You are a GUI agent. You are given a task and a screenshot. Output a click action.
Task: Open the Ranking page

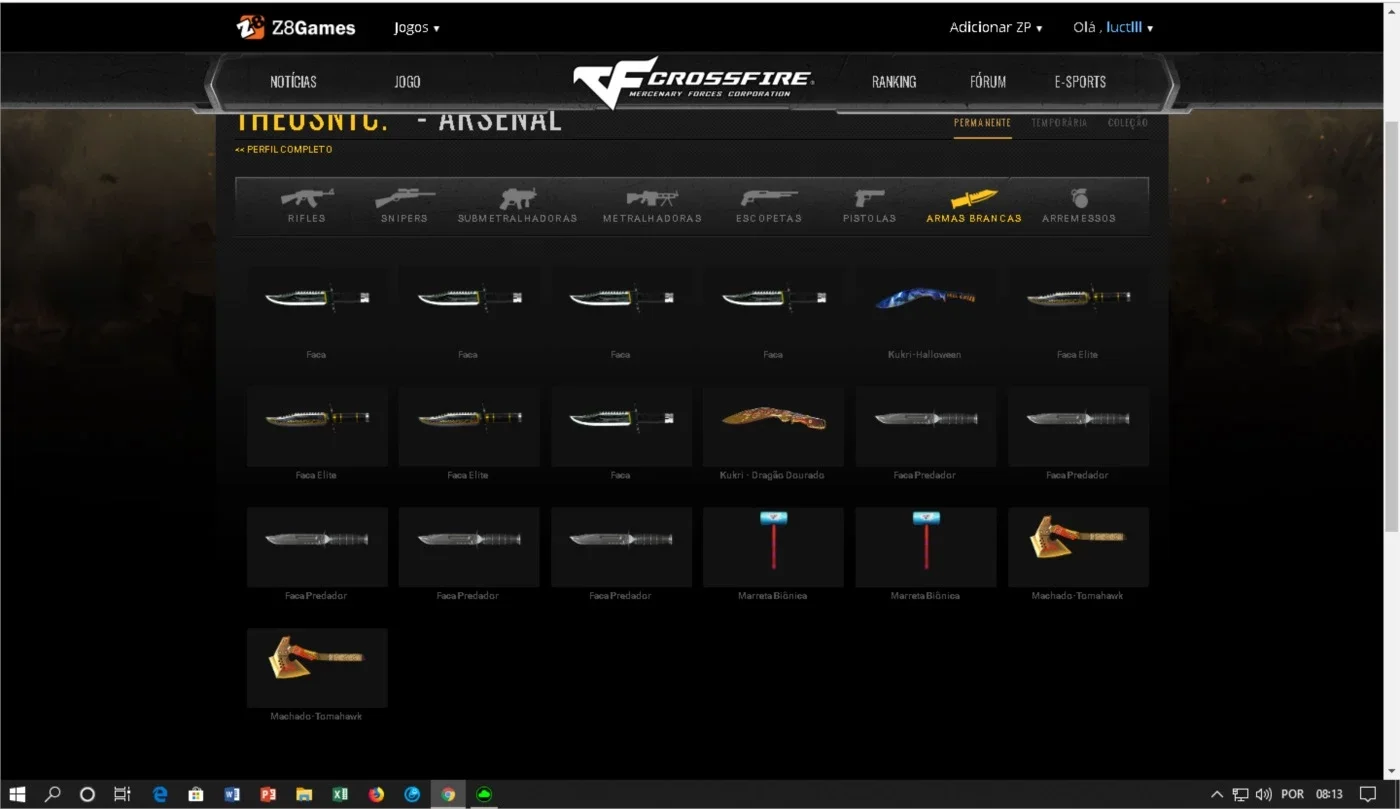tap(893, 82)
